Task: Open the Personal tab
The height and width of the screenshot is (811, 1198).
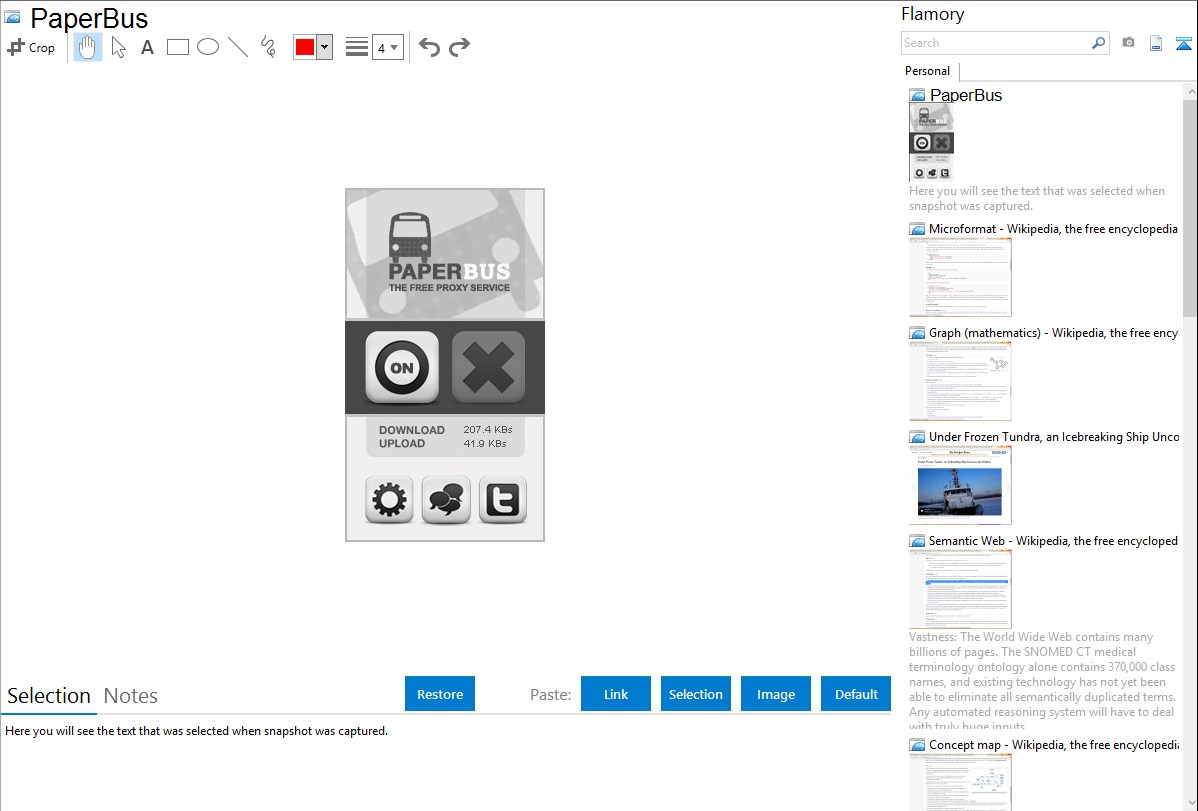Action: 928,71
